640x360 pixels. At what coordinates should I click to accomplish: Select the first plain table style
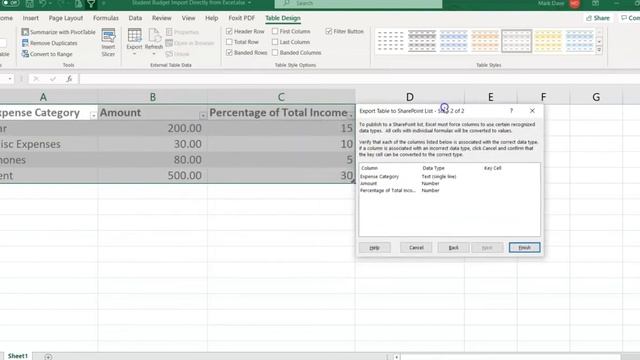click(x=391, y=41)
